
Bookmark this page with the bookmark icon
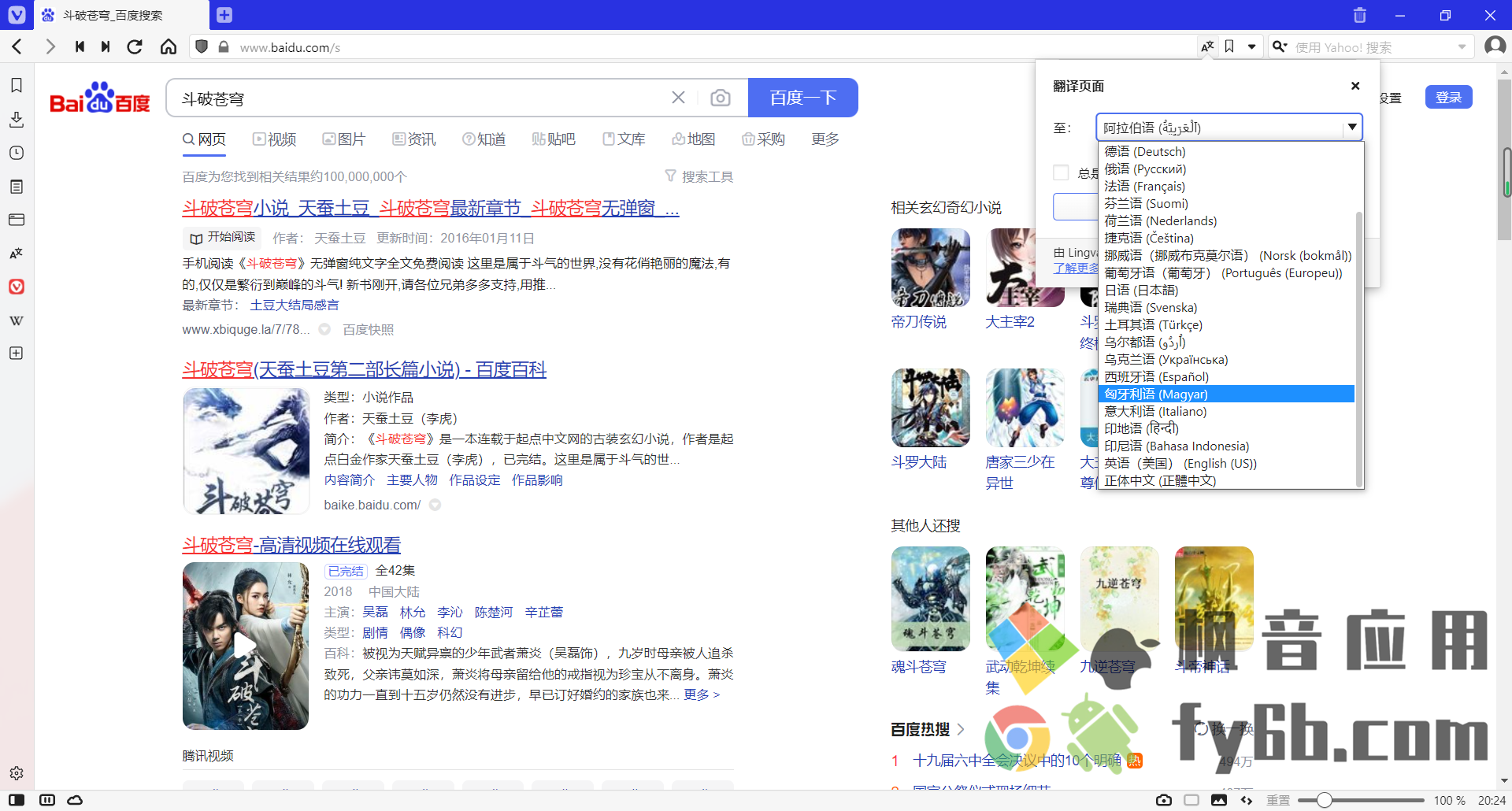1229,47
